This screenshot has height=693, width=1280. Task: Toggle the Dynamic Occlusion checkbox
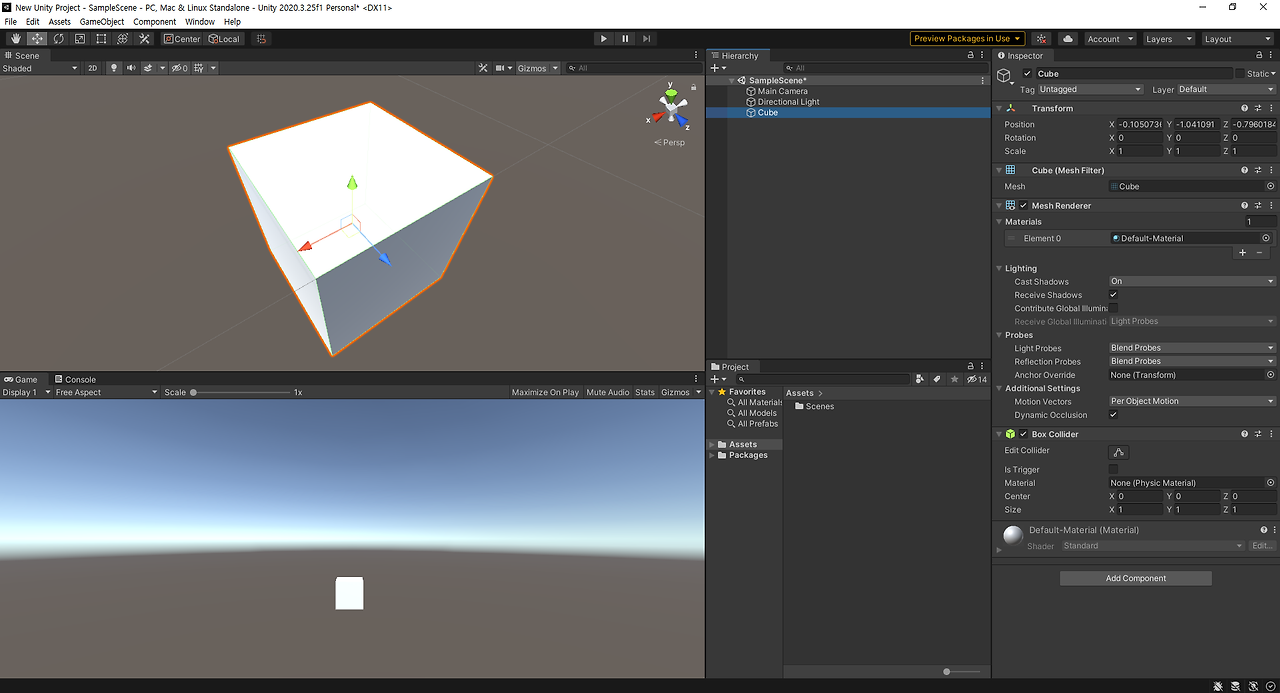tap(1112, 414)
